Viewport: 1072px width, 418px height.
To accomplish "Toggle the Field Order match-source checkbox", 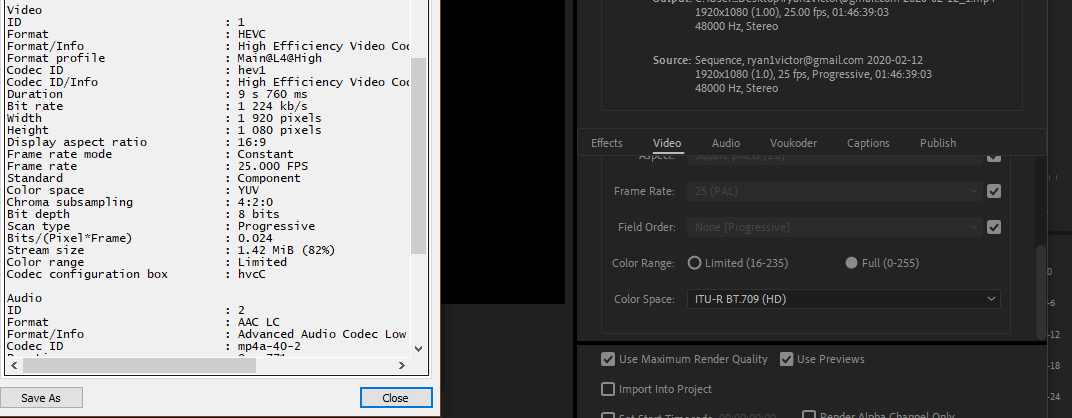I will point(993,227).
